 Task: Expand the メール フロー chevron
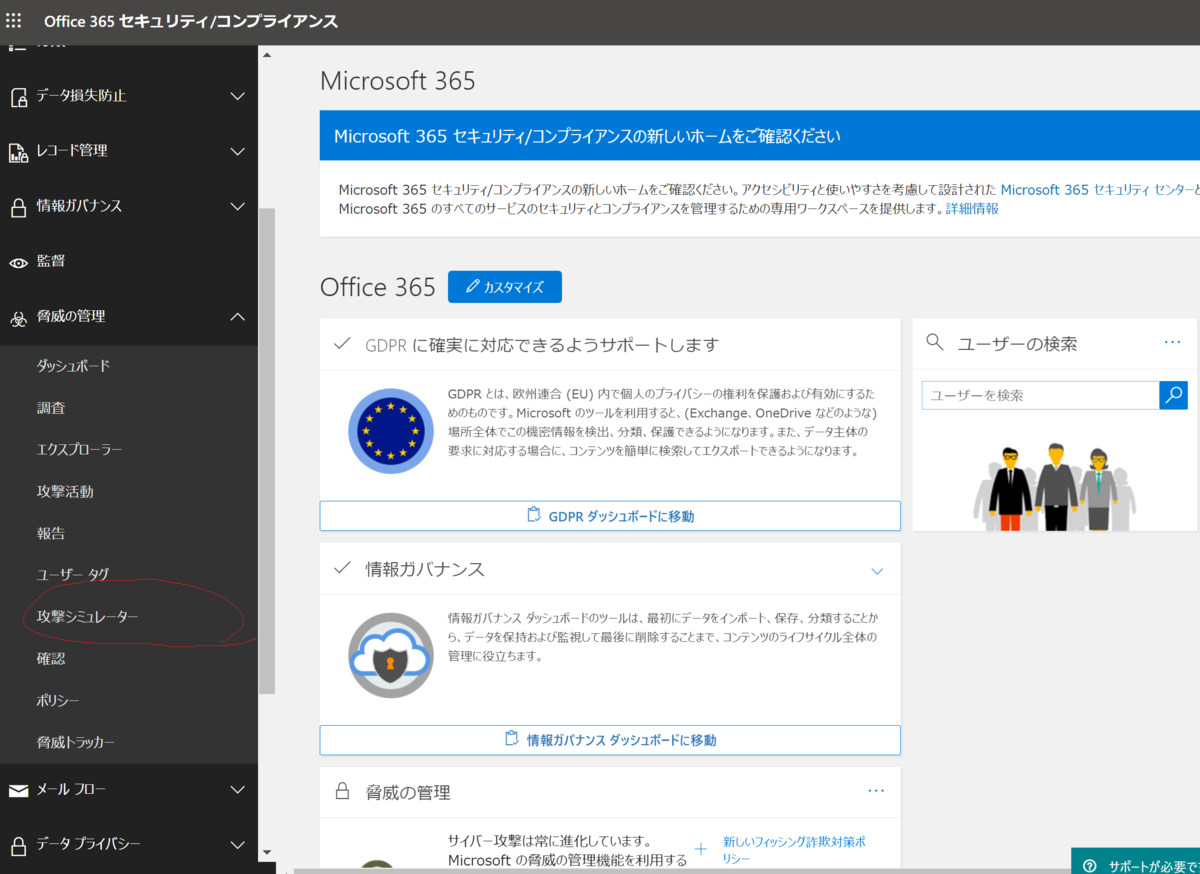[x=237, y=790]
